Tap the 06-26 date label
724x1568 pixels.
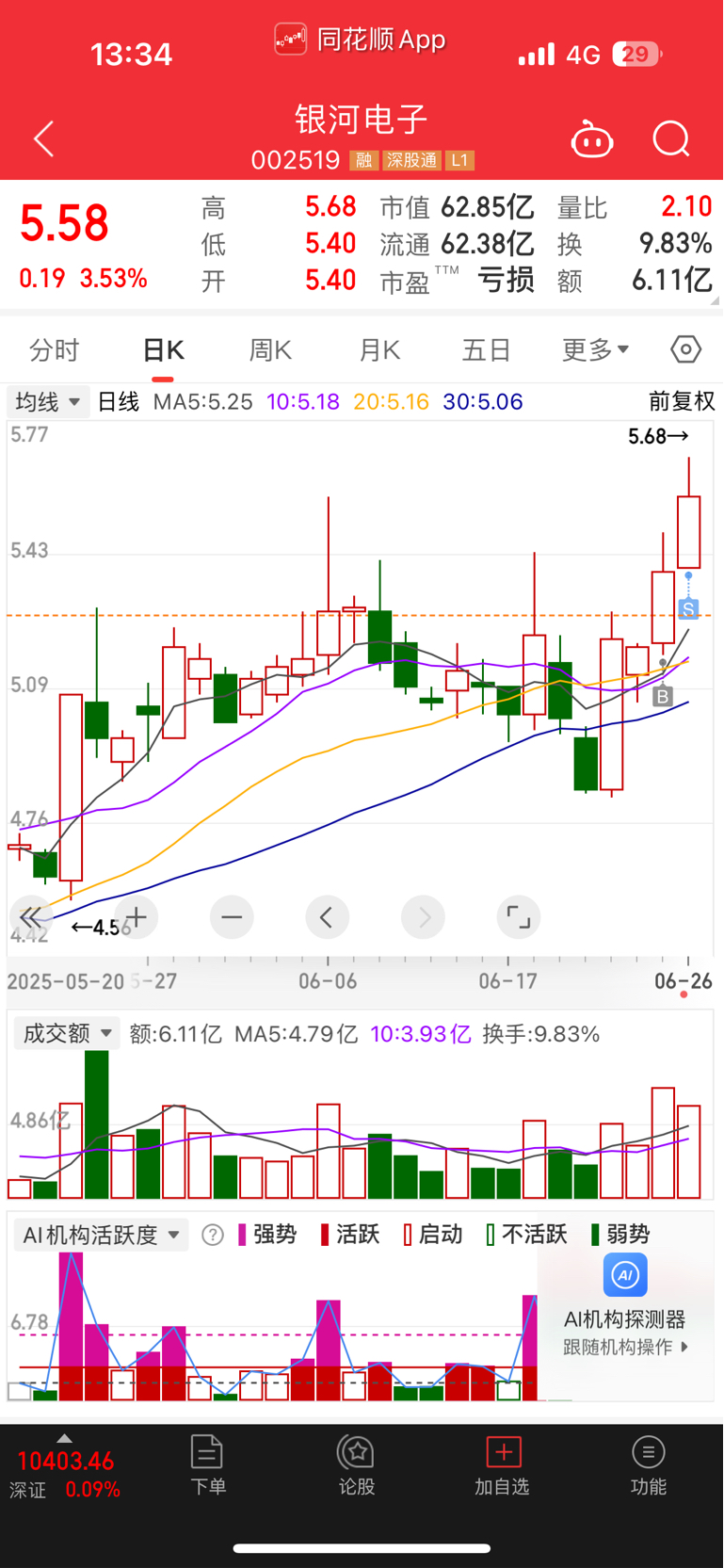click(x=684, y=981)
